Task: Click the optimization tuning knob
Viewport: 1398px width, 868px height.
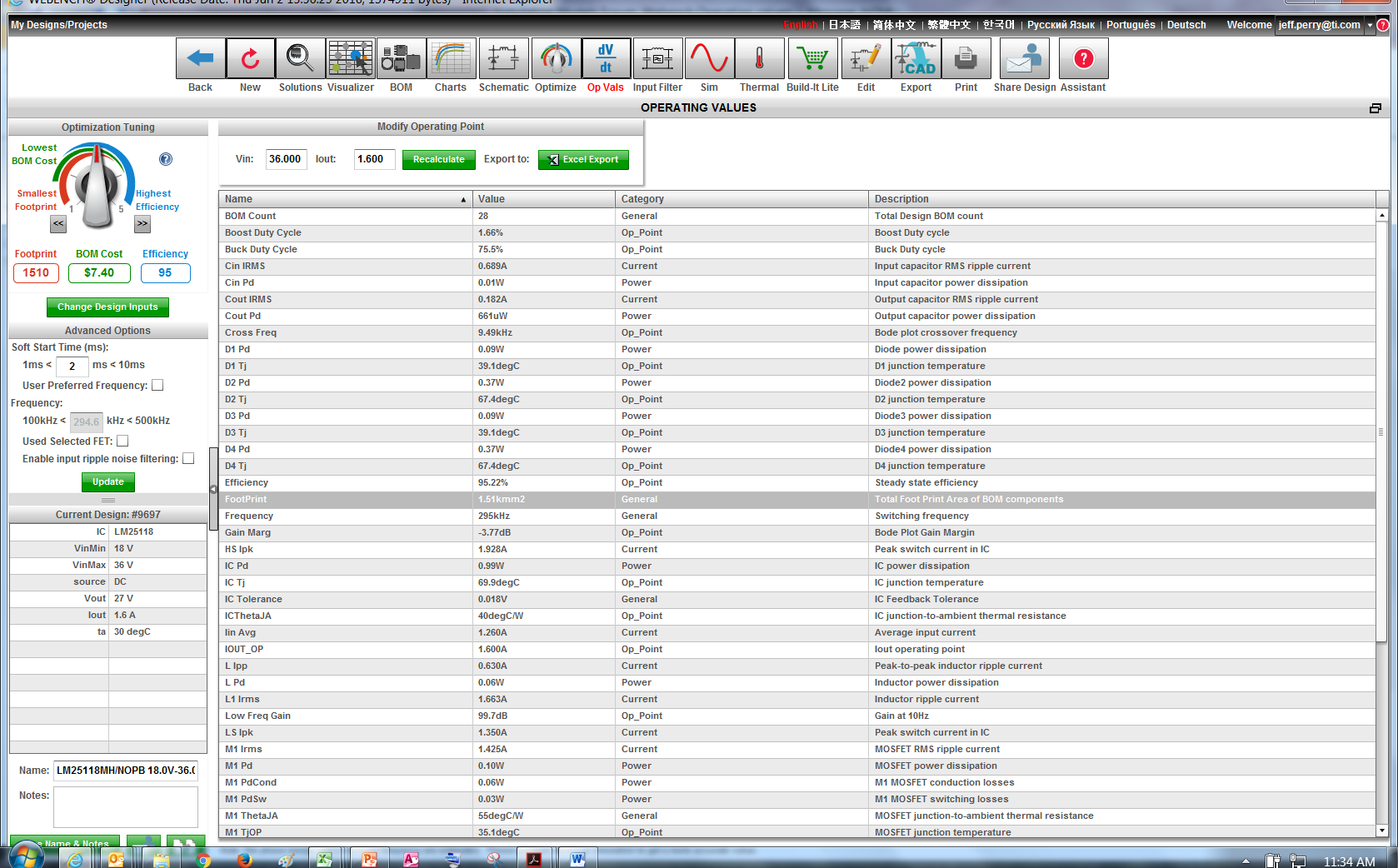Action: (97, 186)
